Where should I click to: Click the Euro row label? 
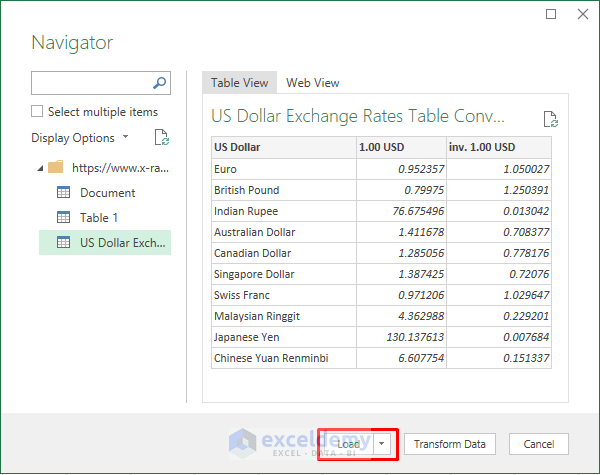[x=225, y=169]
